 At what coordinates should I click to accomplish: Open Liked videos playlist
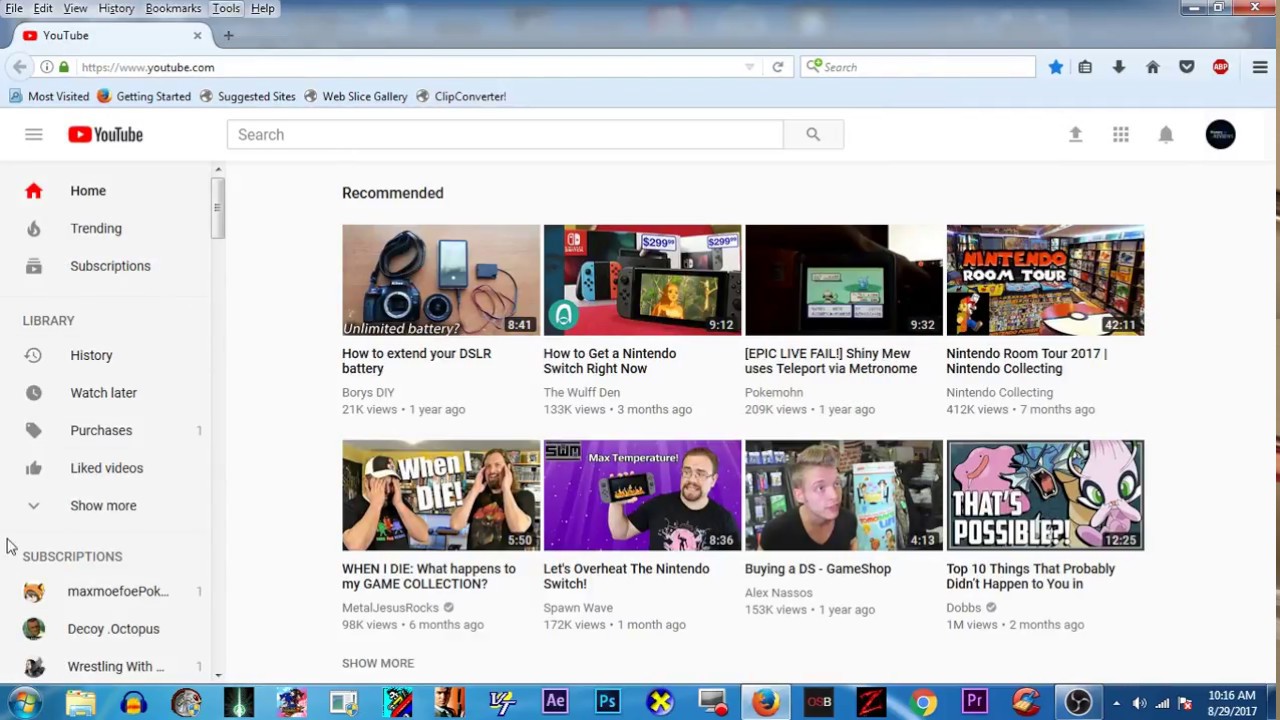coord(105,468)
